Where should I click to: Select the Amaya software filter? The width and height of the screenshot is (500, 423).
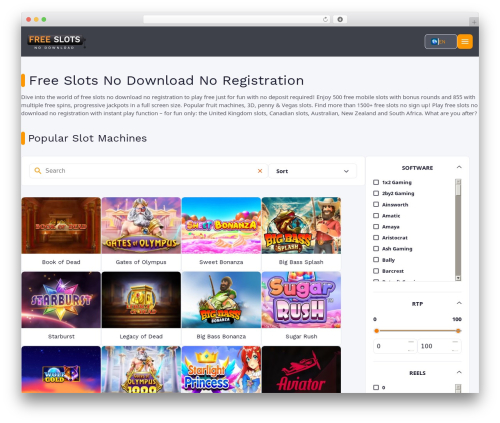376,227
